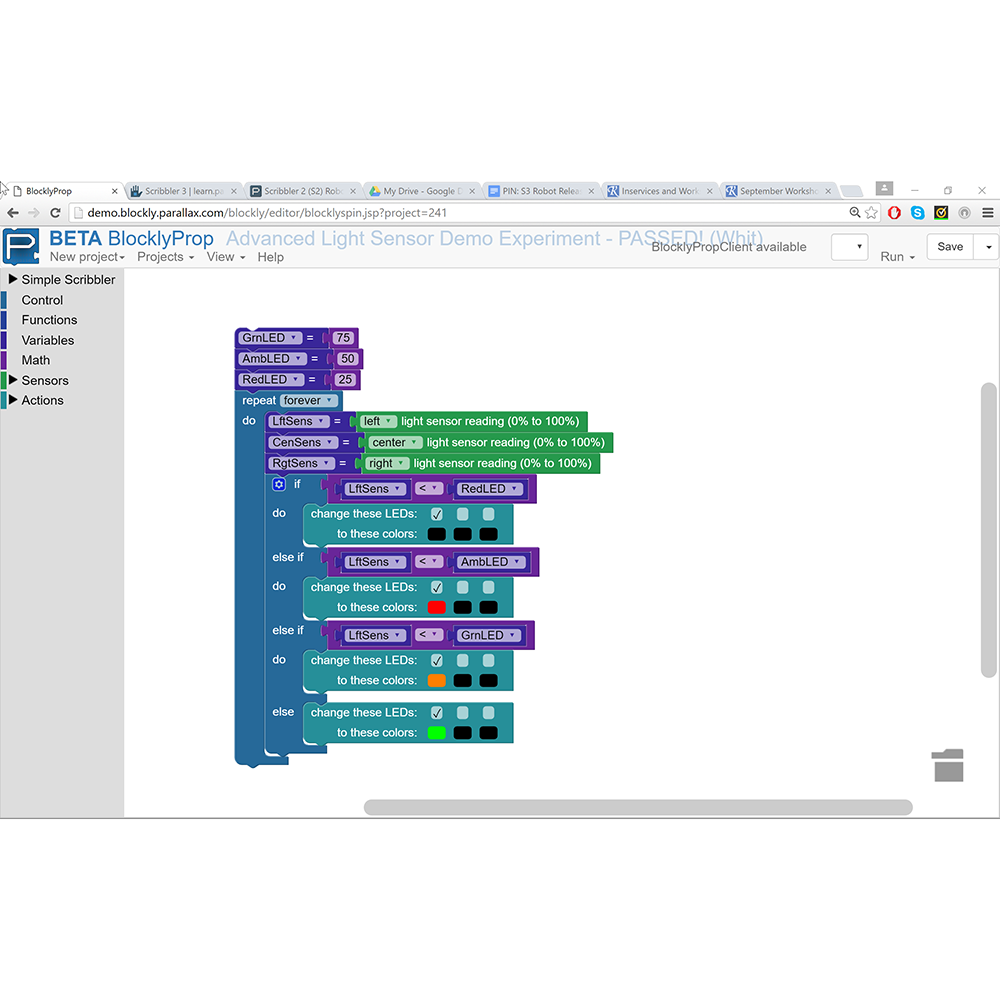1000x1000 pixels.
Task: Toggle first LED checkbox in AmbLED condition block
Action: click(x=437, y=587)
